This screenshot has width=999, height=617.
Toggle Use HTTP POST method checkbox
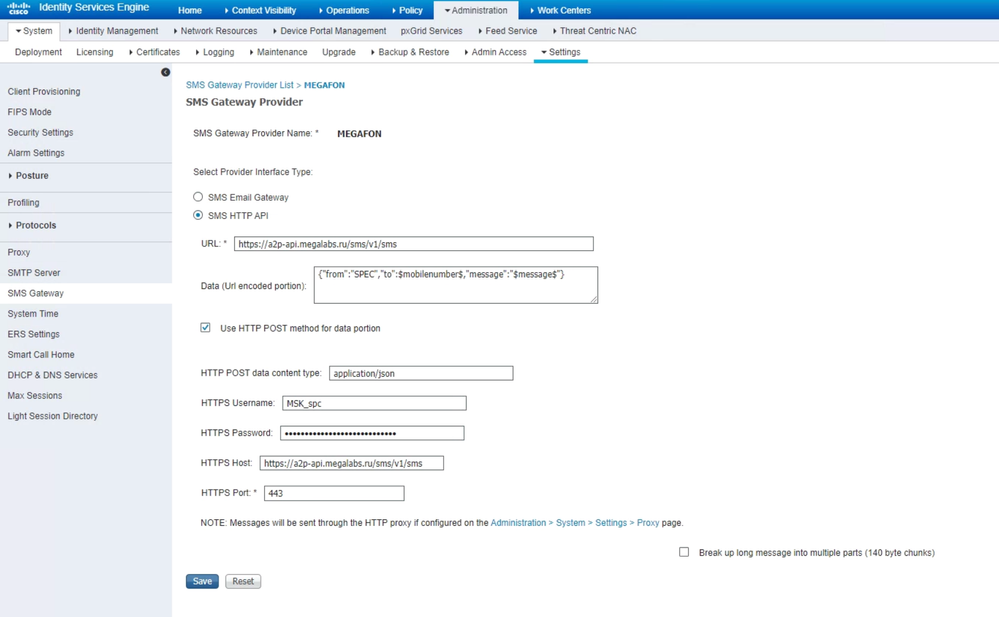(205, 328)
